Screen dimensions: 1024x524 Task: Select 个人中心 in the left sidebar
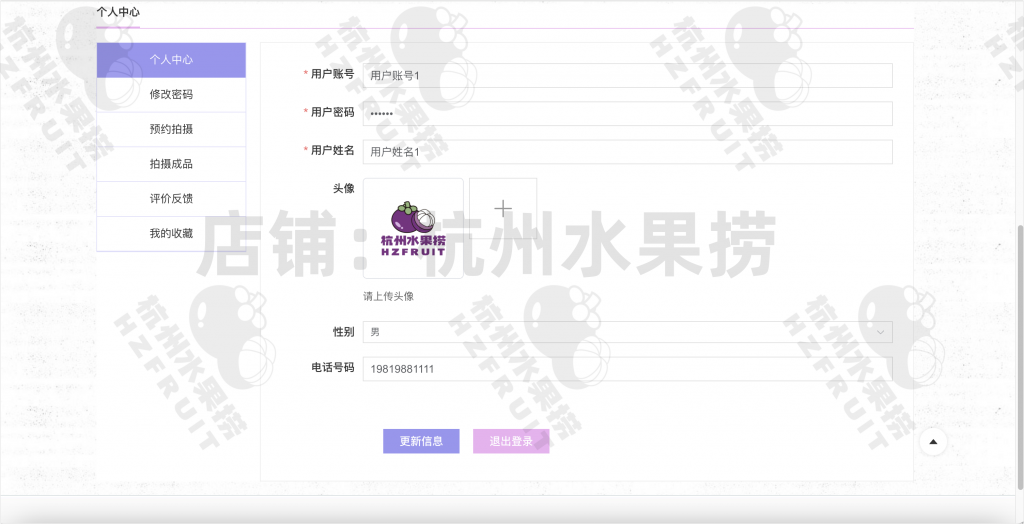(171, 60)
